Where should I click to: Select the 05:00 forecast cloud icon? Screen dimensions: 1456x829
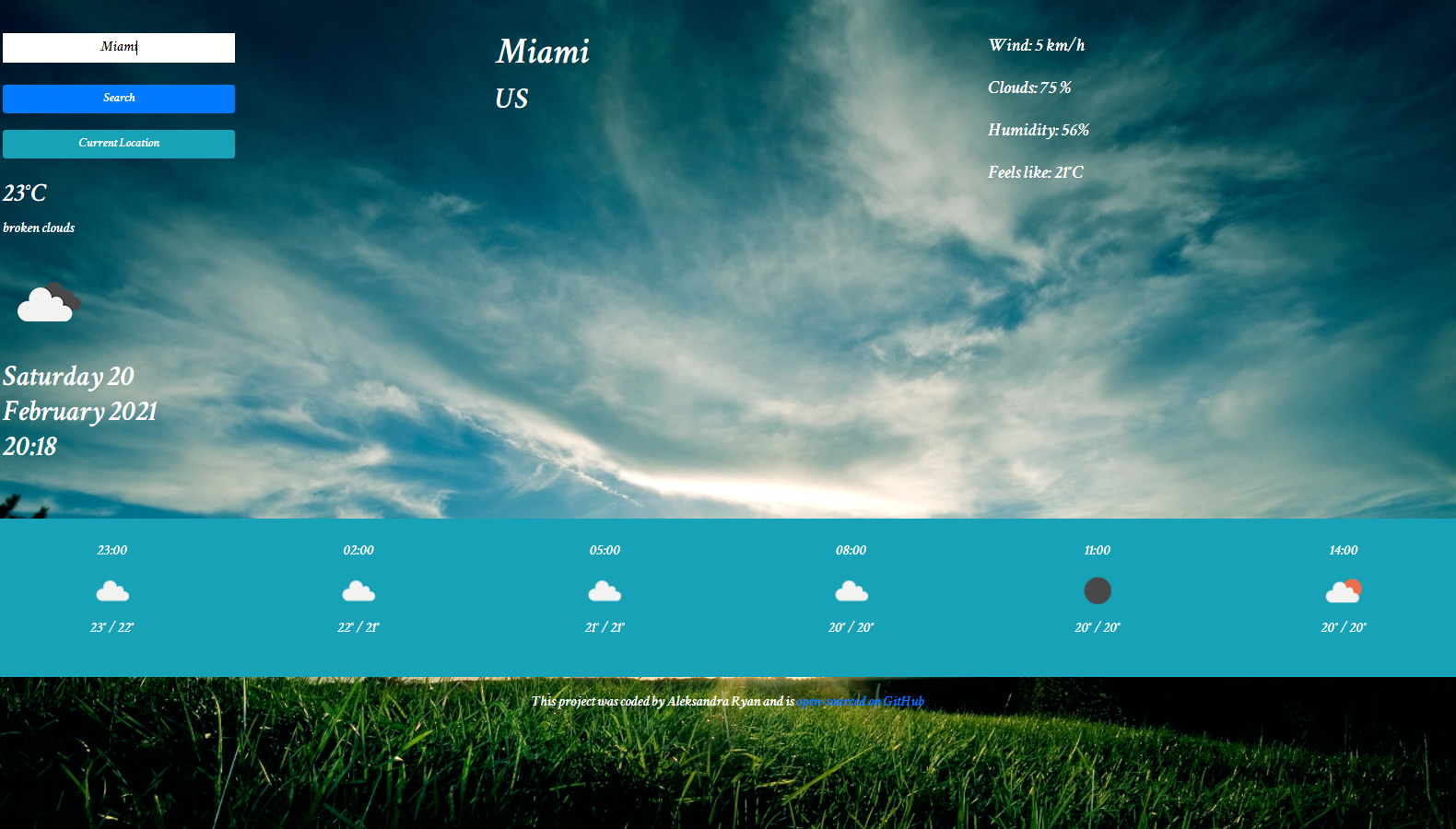tap(605, 590)
